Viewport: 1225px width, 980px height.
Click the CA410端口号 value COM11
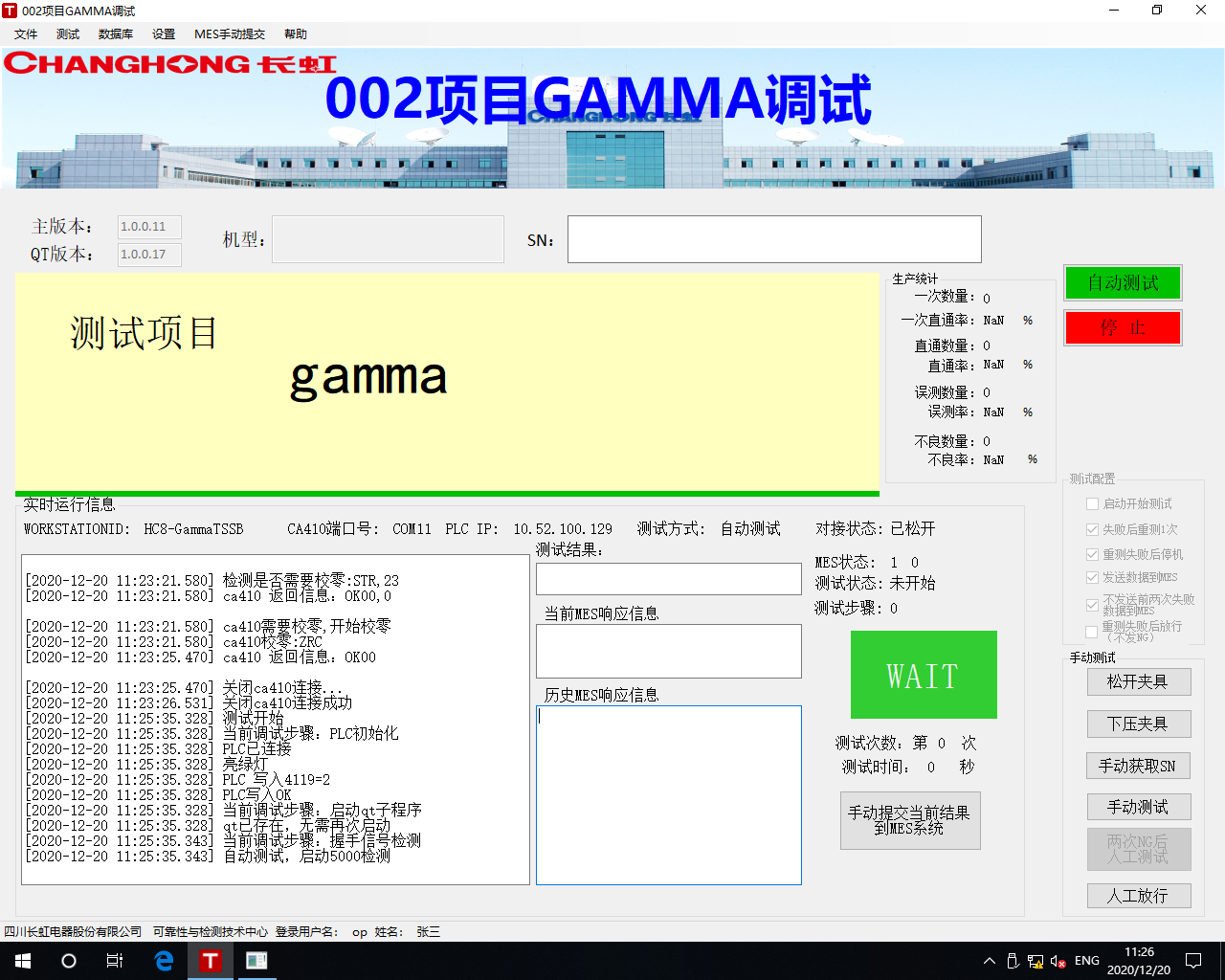click(412, 529)
